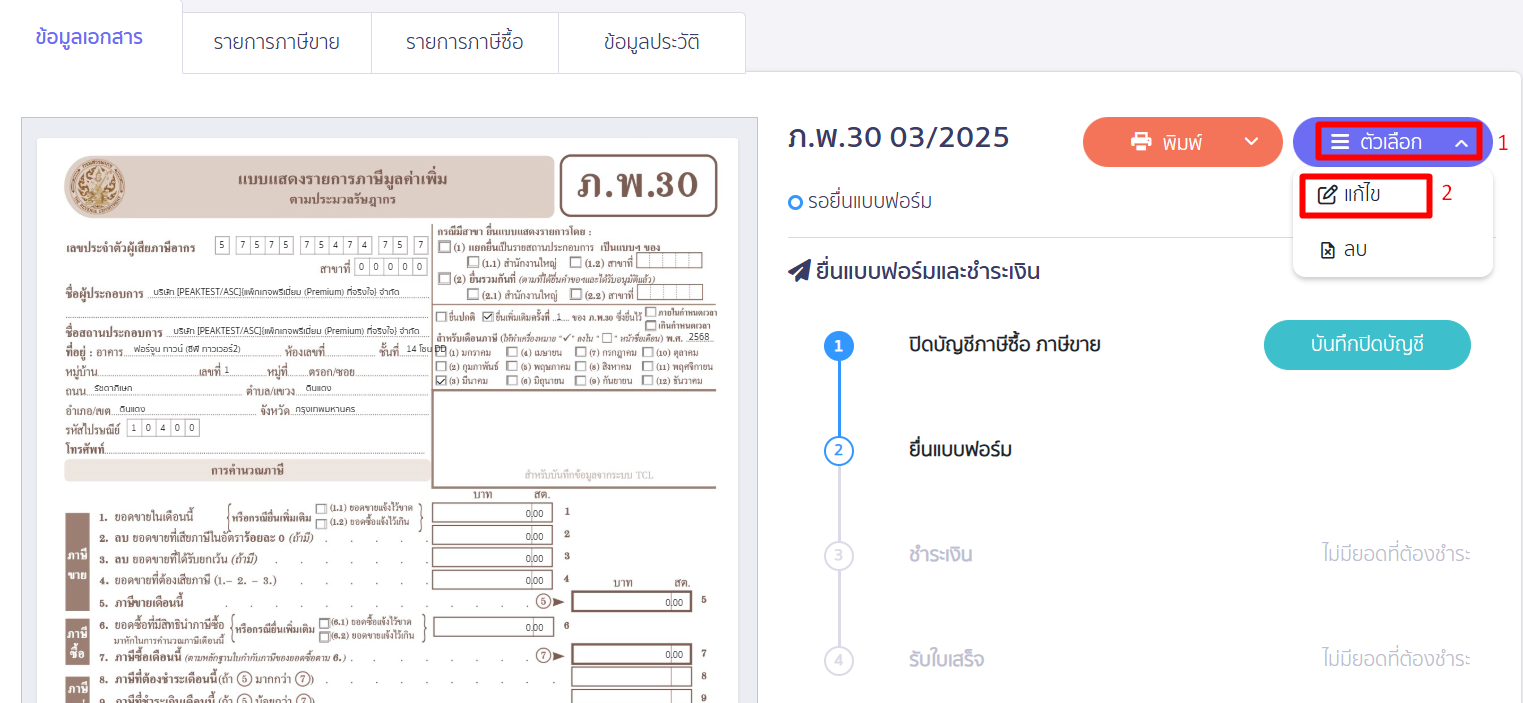Click step 3 circle for ชำระเงิน
Screen dimensions: 1523x703
pyautogui.click(x=838, y=555)
